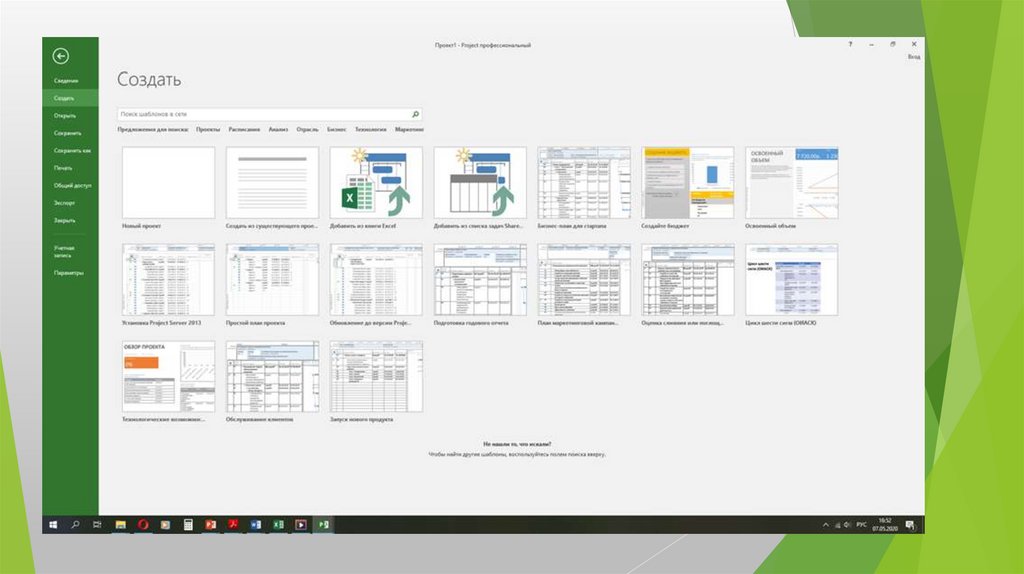Image resolution: width=1024 pixels, height=574 pixels.
Task: Open Экспорт in the sidebar
Action: 64,203
